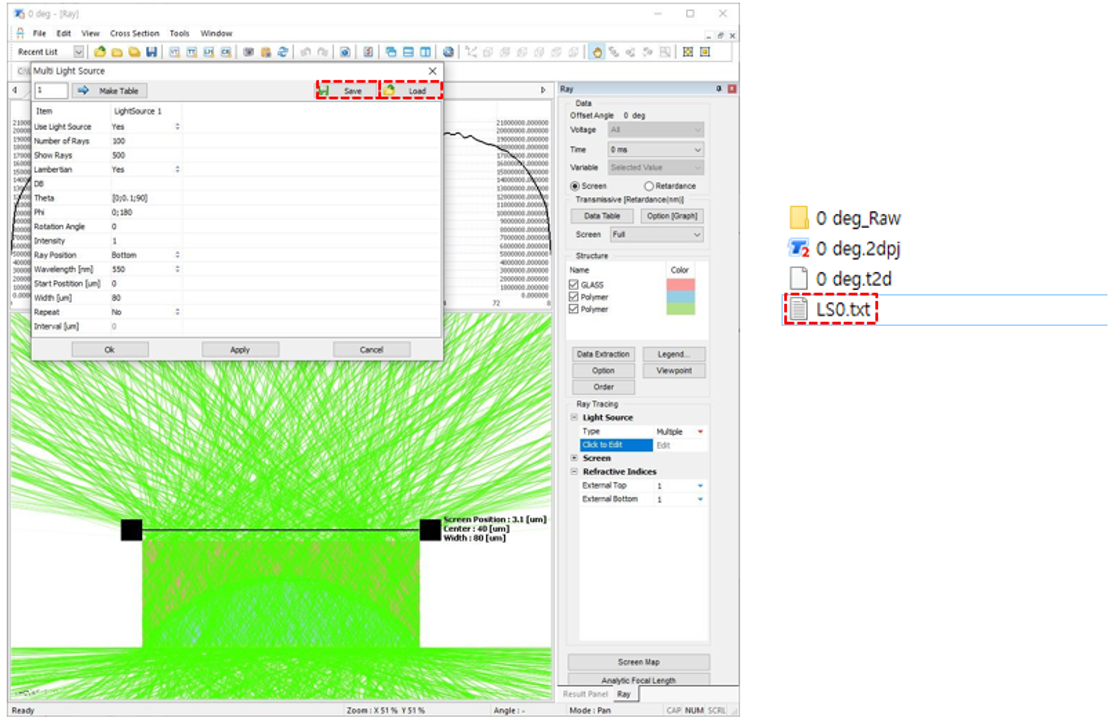Select the Retardance radio button
Image resolution: width=1114 pixels, height=723 pixels.
pyautogui.click(x=649, y=186)
